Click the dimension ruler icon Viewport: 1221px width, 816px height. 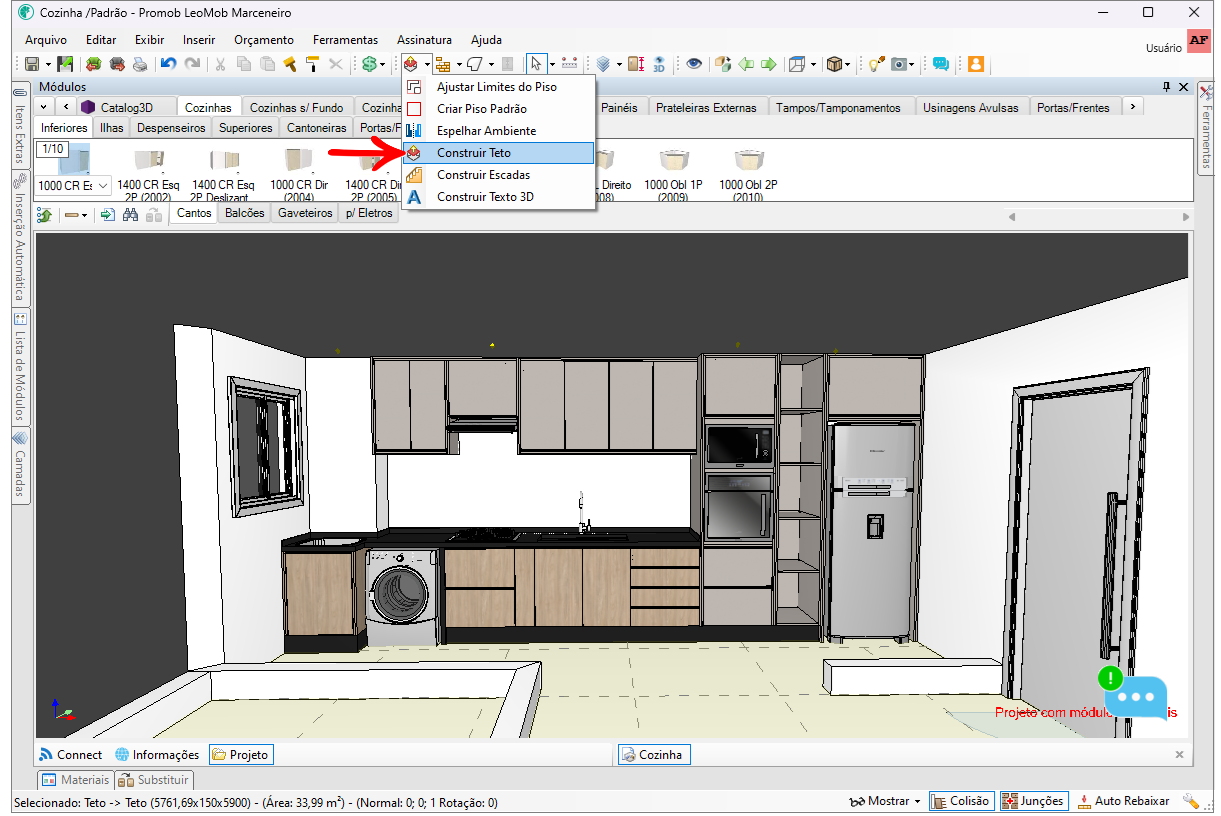click(x=569, y=64)
